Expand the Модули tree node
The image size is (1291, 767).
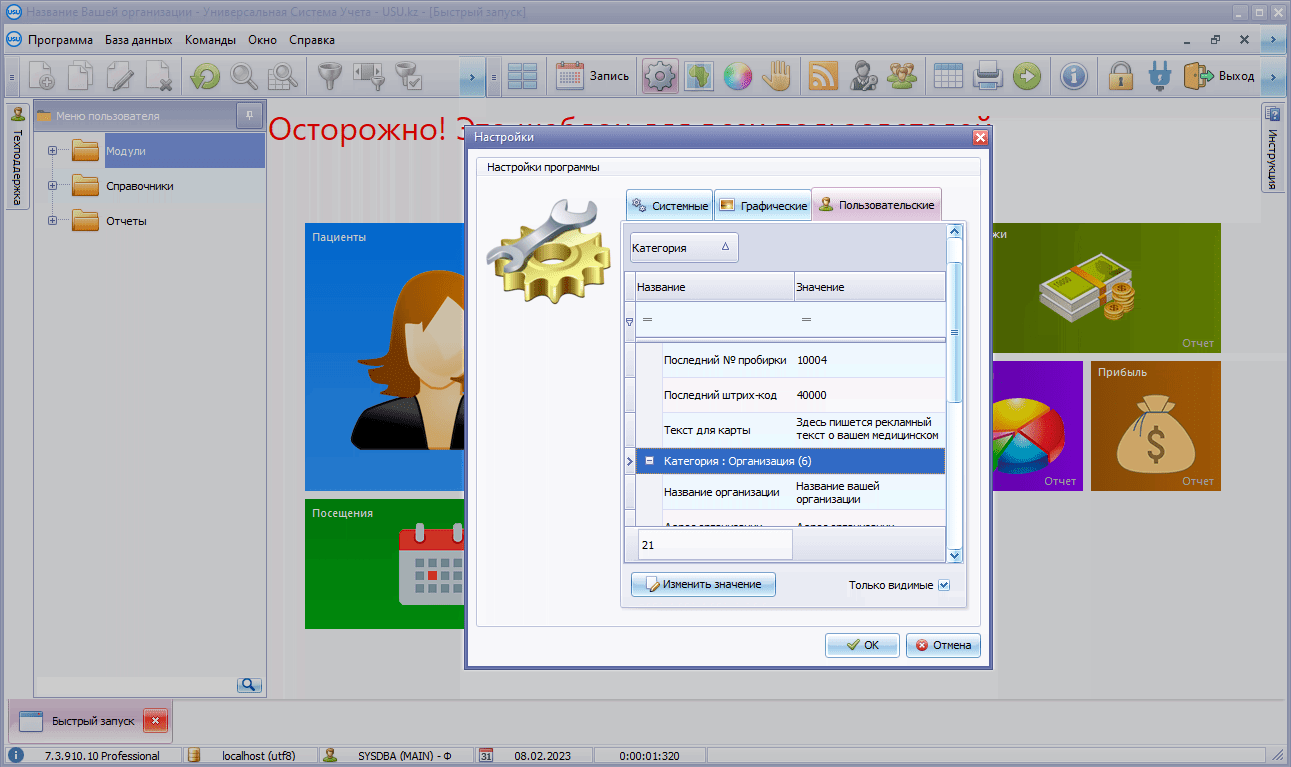pos(53,151)
